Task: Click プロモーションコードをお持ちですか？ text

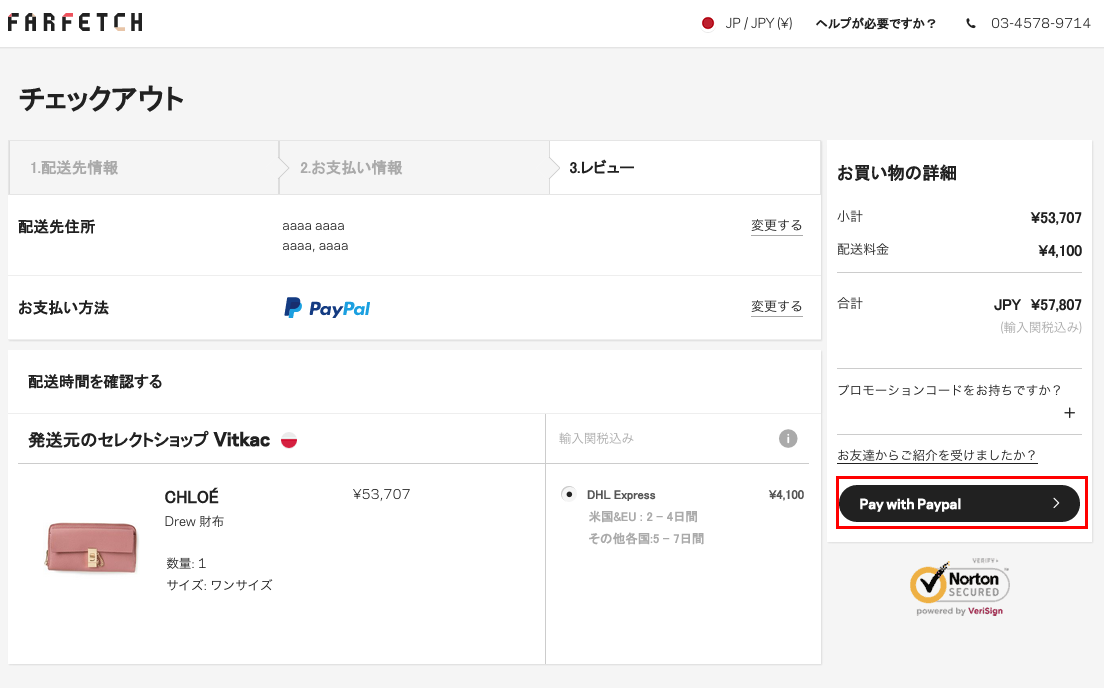Action: coord(949,389)
